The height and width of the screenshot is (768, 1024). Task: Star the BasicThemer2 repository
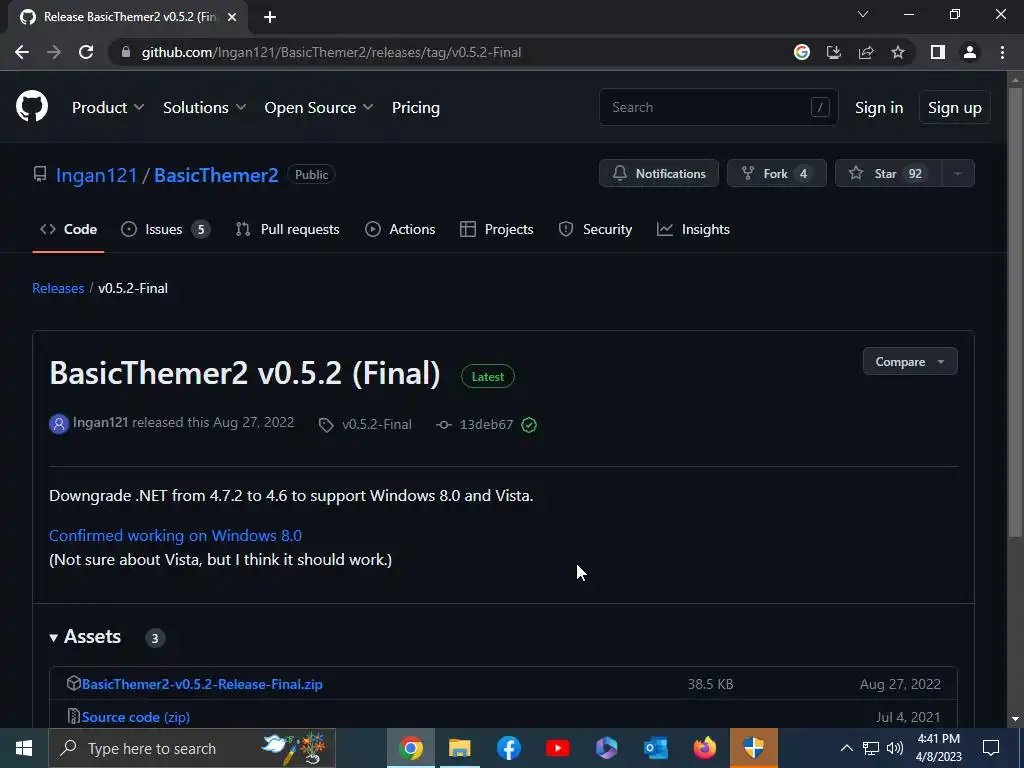[x=889, y=174]
